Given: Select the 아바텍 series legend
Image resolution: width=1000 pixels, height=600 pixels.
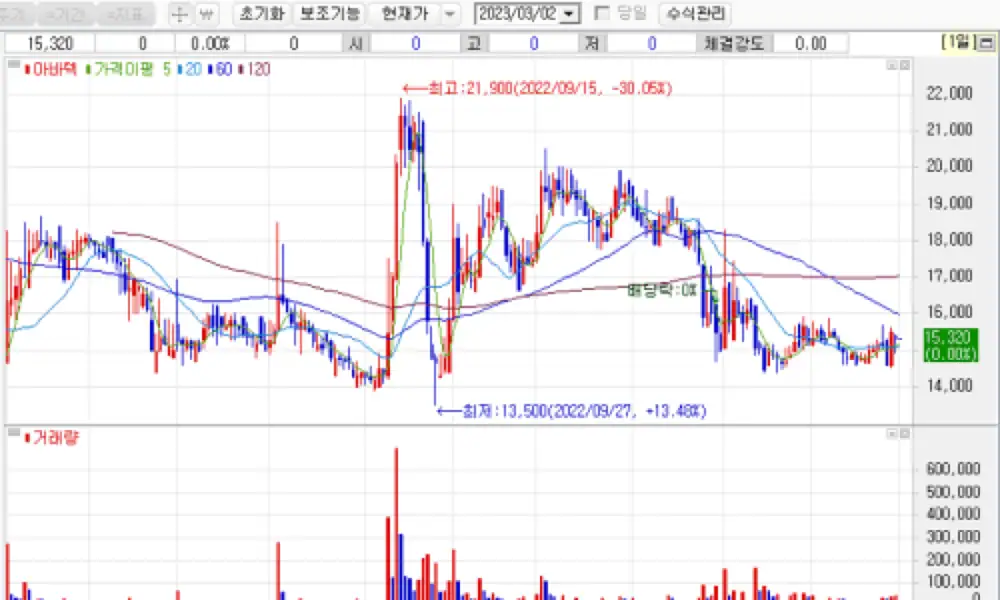Looking at the screenshot, I should 51,69.
